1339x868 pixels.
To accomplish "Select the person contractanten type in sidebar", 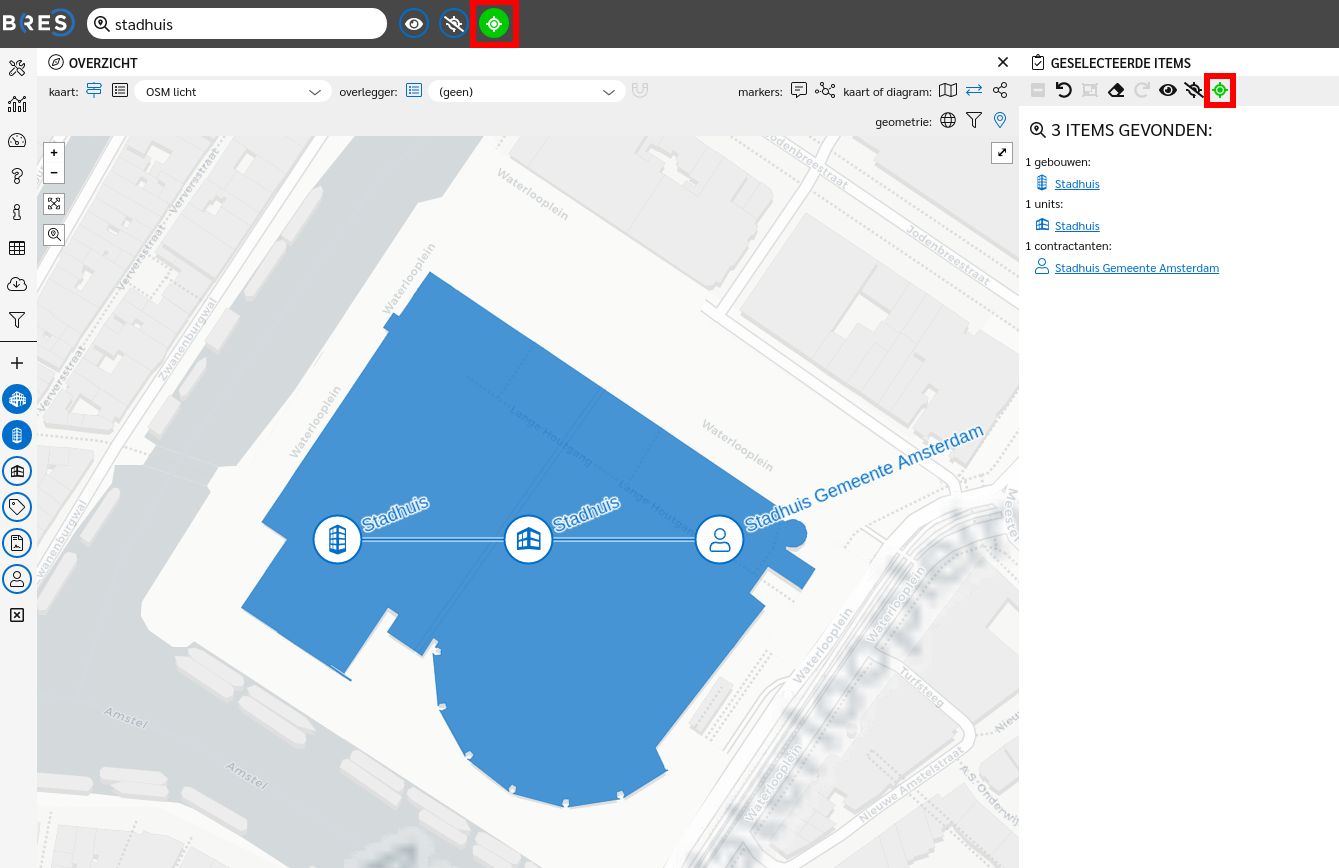I will pyautogui.click(x=17, y=579).
